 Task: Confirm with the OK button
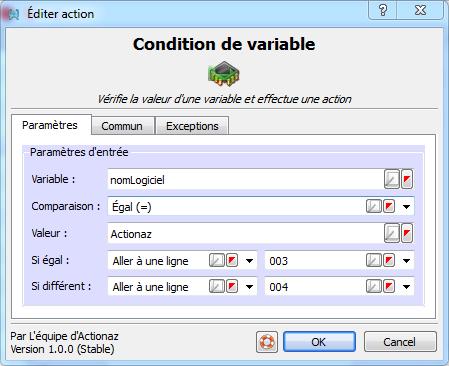[x=319, y=342]
